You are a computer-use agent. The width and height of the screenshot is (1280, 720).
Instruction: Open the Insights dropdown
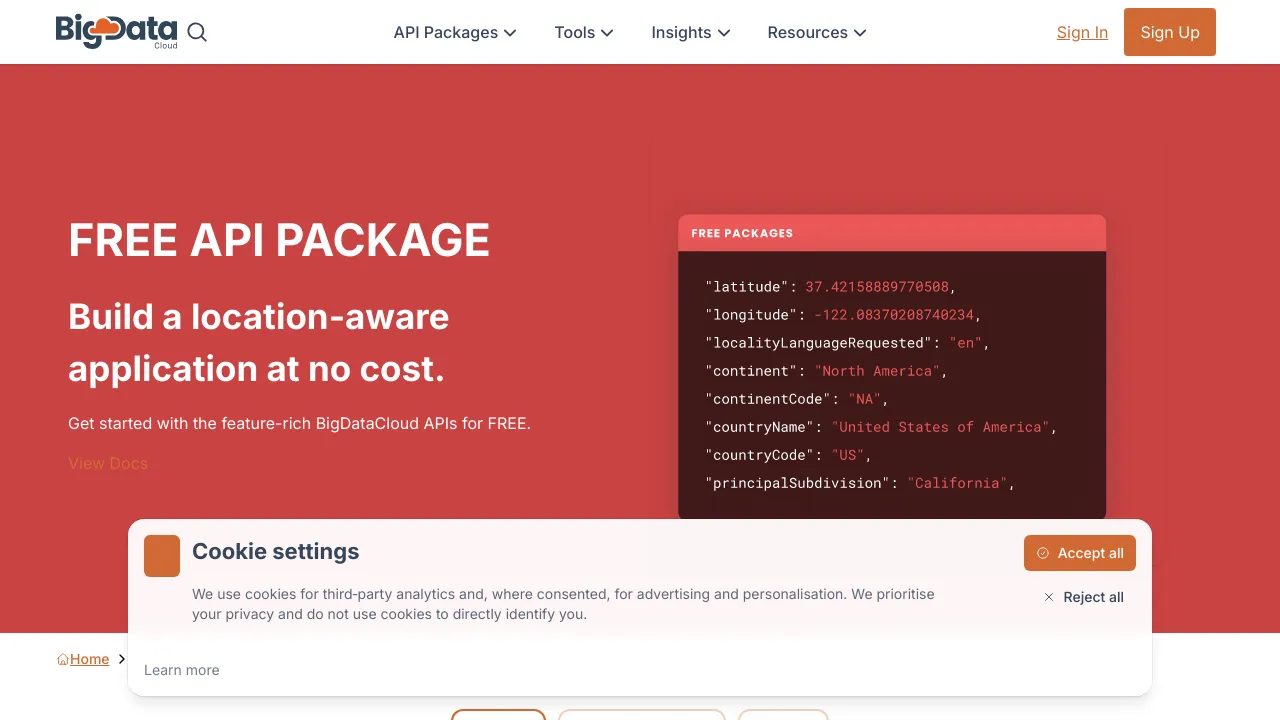click(x=691, y=32)
